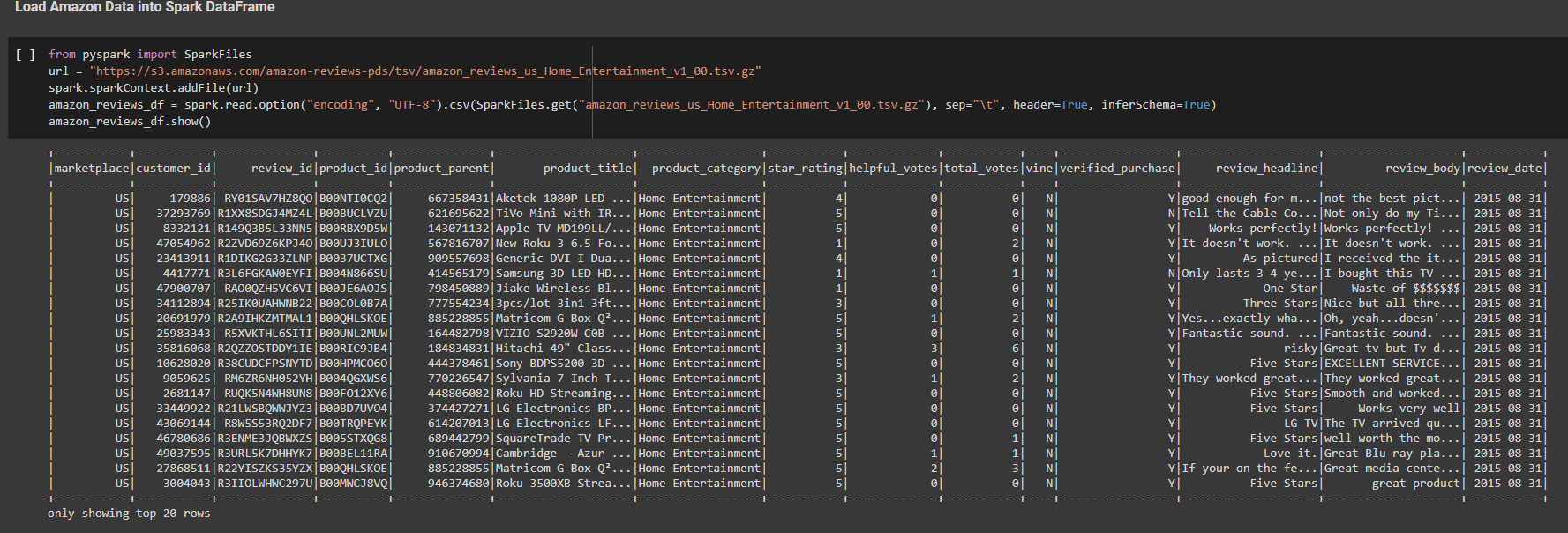Viewport: 1568px width, 533px height.
Task: Click review body 'EXCELLENT SERVICE...'
Action: click(x=1392, y=364)
